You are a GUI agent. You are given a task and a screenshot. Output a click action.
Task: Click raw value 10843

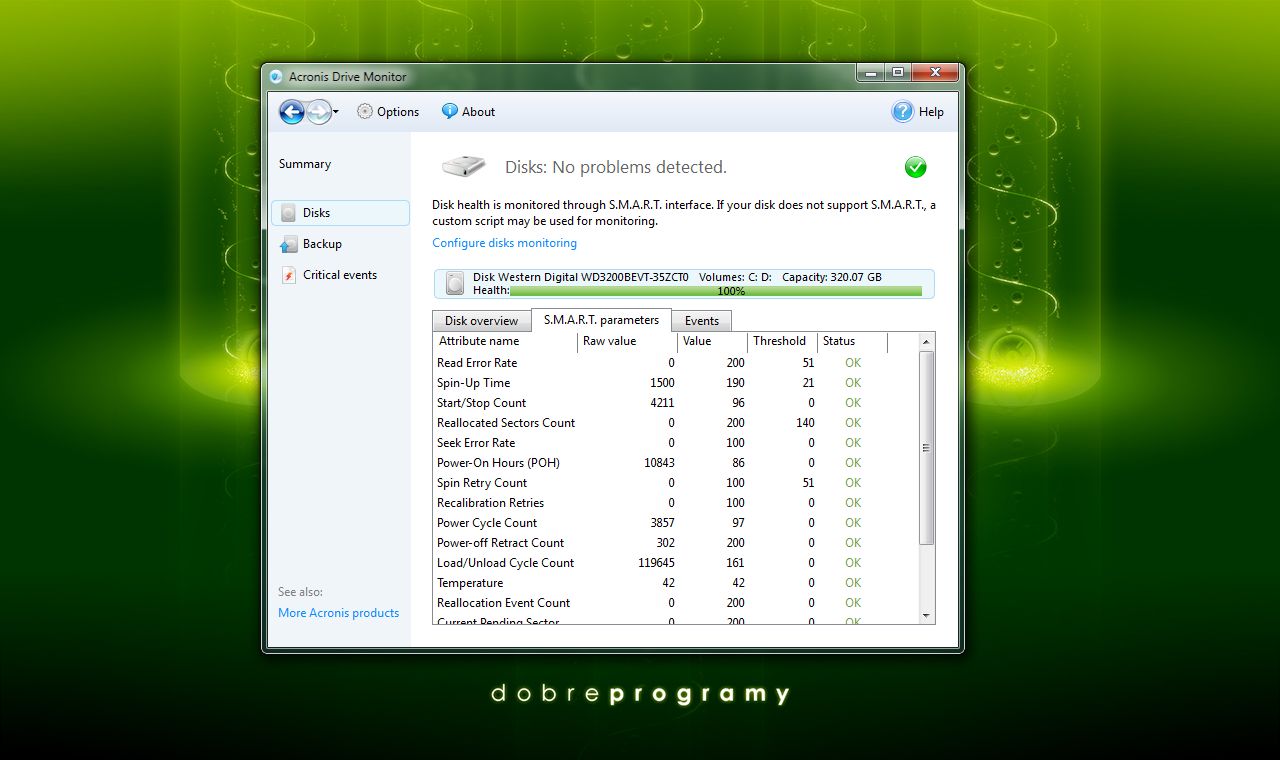pyautogui.click(x=659, y=463)
